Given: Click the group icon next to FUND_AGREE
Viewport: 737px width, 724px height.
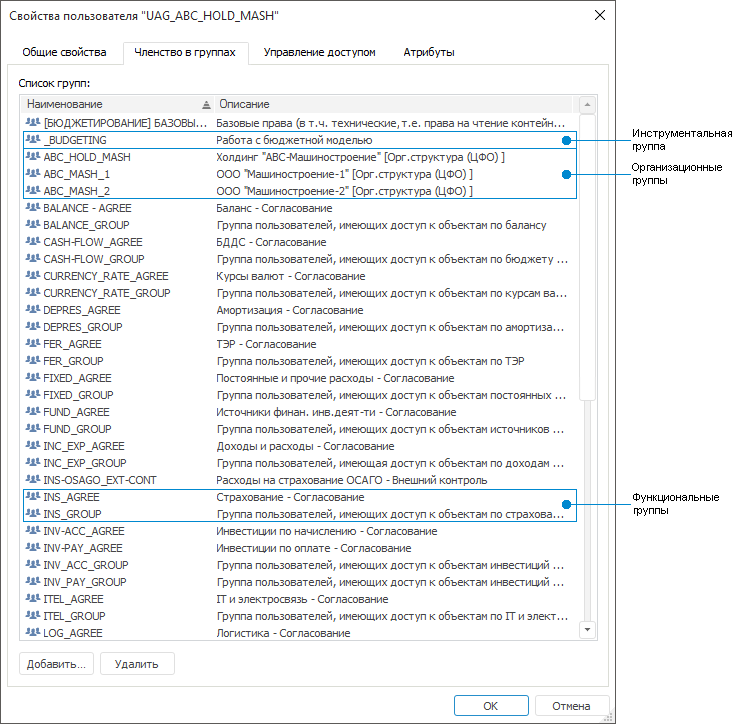Looking at the screenshot, I should pyautogui.click(x=33, y=412).
